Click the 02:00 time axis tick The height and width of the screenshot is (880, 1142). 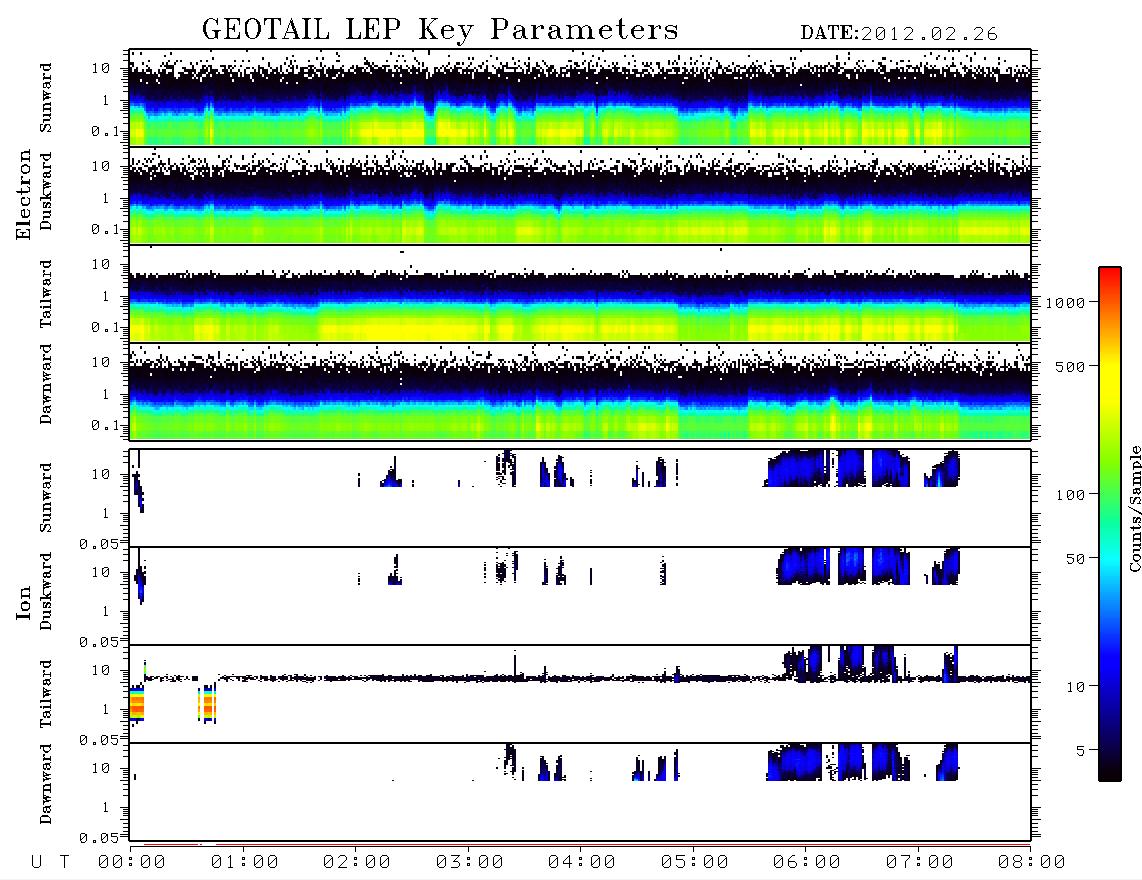(x=357, y=863)
